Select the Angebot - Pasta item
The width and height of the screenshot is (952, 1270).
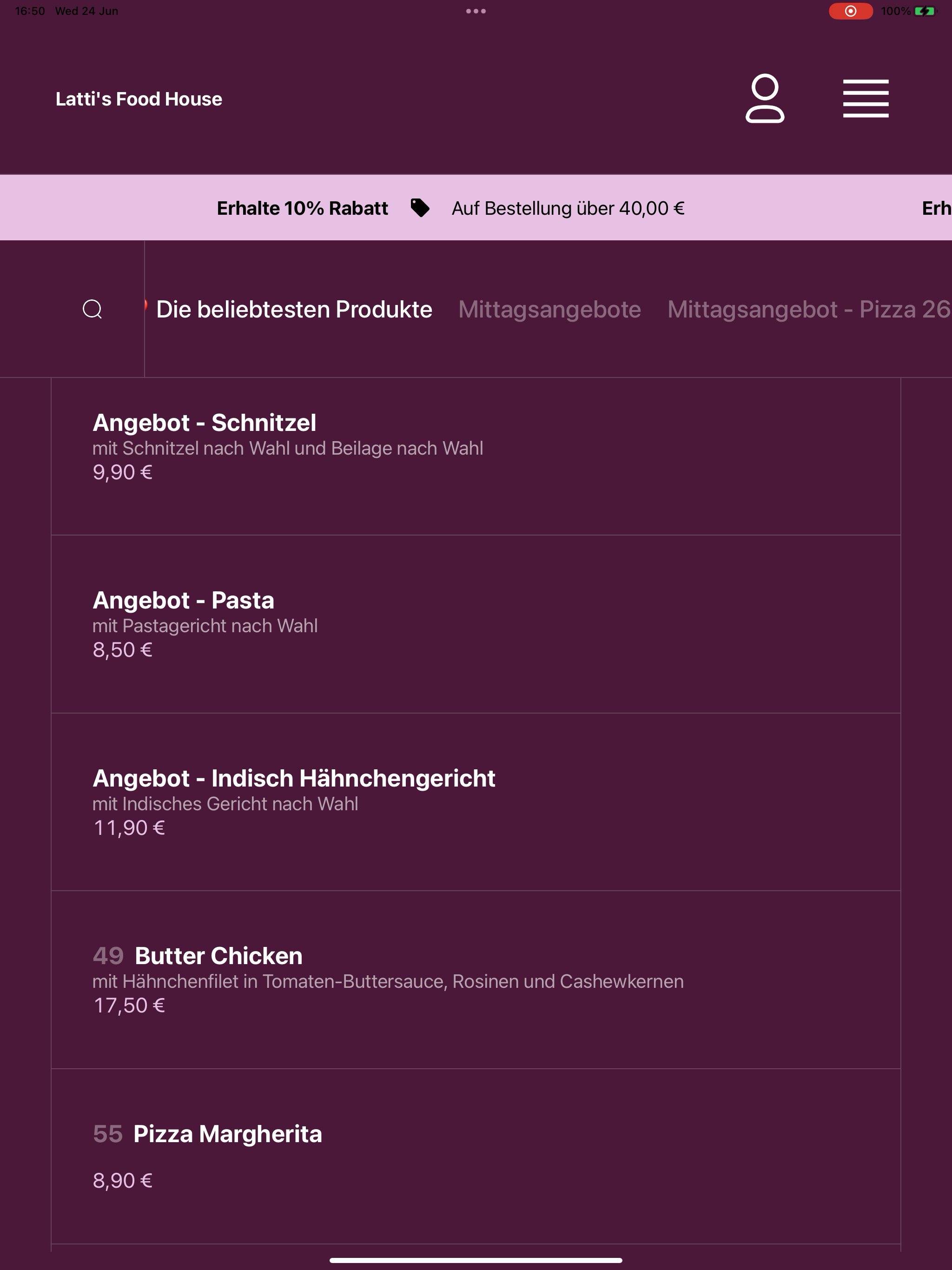click(x=476, y=624)
